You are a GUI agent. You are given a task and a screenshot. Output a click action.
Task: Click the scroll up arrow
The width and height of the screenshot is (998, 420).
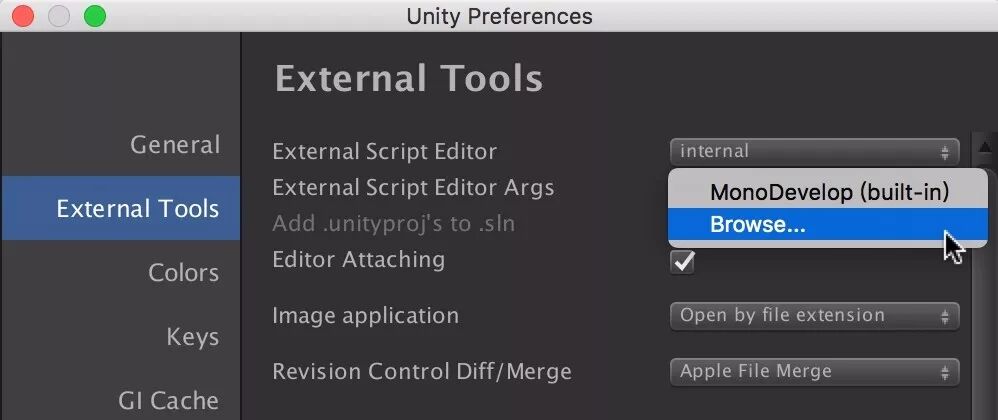(984, 149)
